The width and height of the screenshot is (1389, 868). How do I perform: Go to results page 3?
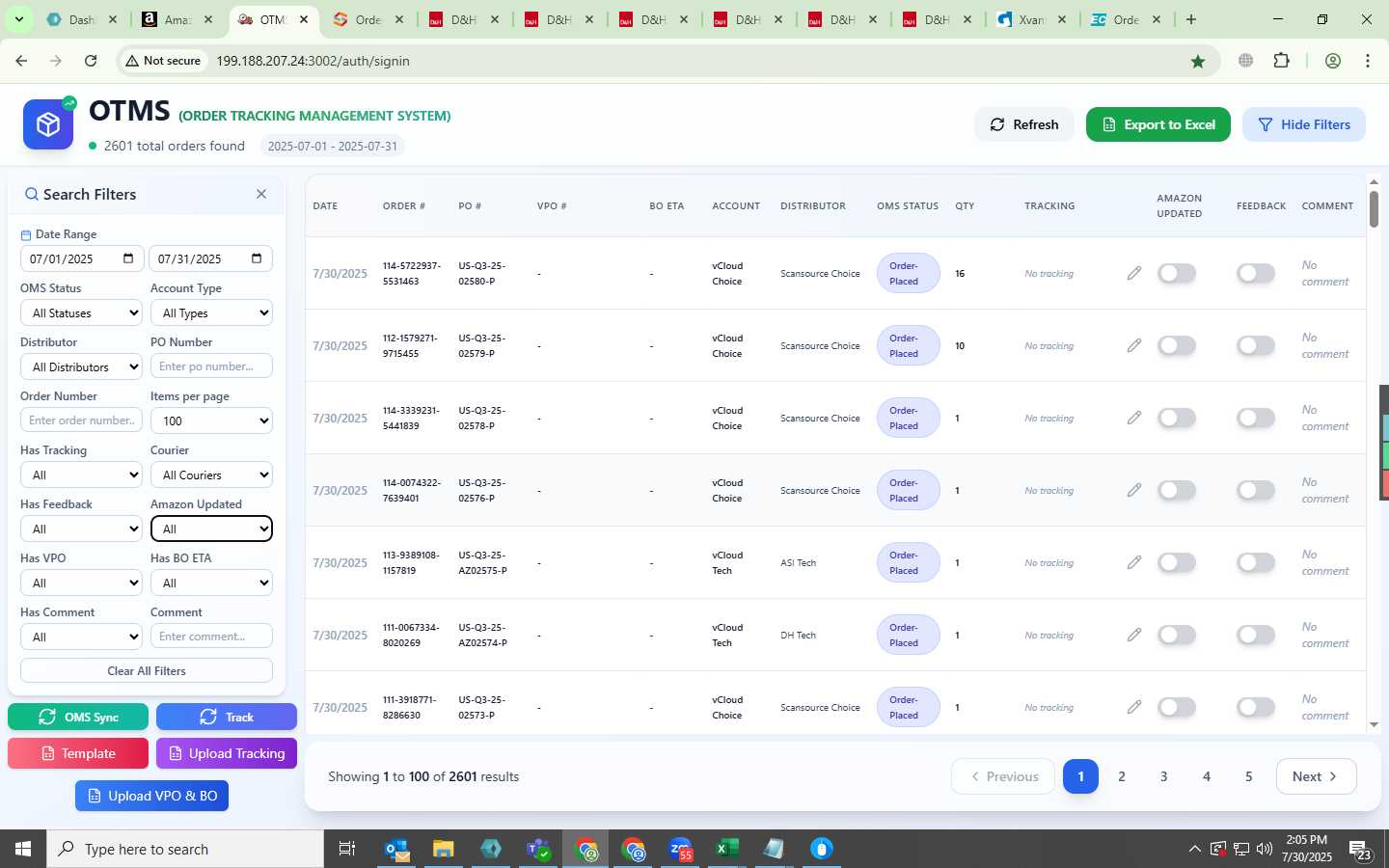tap(1164, 776)
